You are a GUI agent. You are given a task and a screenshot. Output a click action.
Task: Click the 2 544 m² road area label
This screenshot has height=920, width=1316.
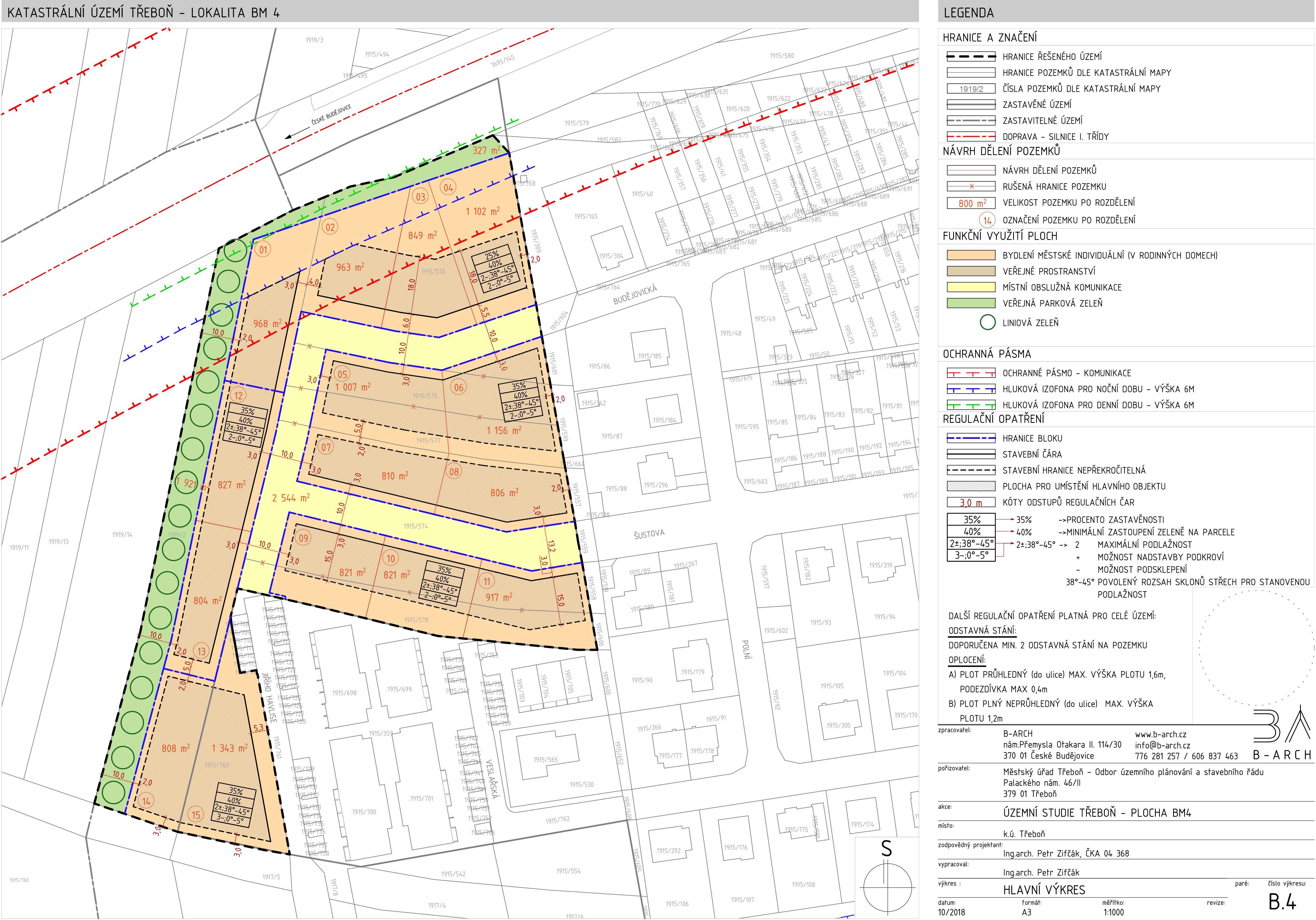click(291, 498)
